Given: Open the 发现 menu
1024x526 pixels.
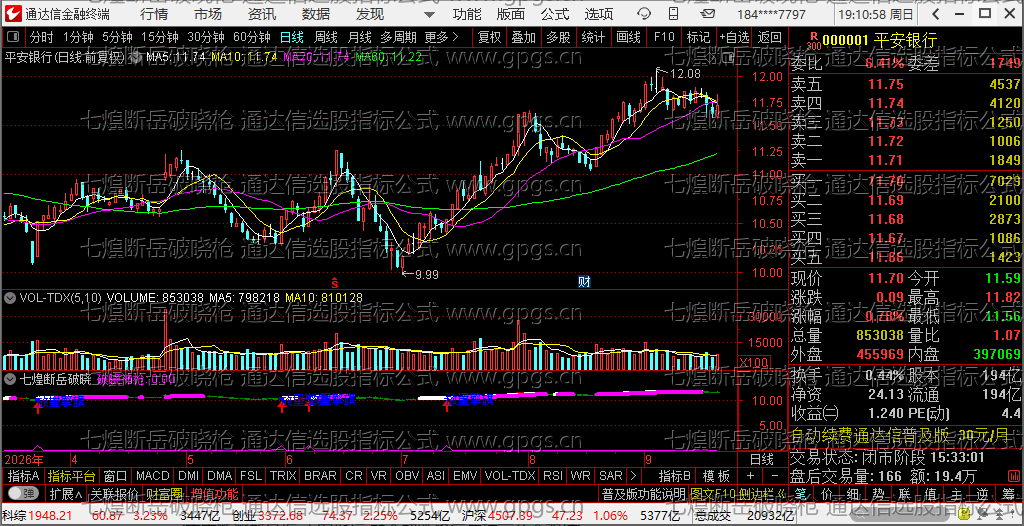Looking at the screenshot, I should pyautogui.click(x=370, y=14).
